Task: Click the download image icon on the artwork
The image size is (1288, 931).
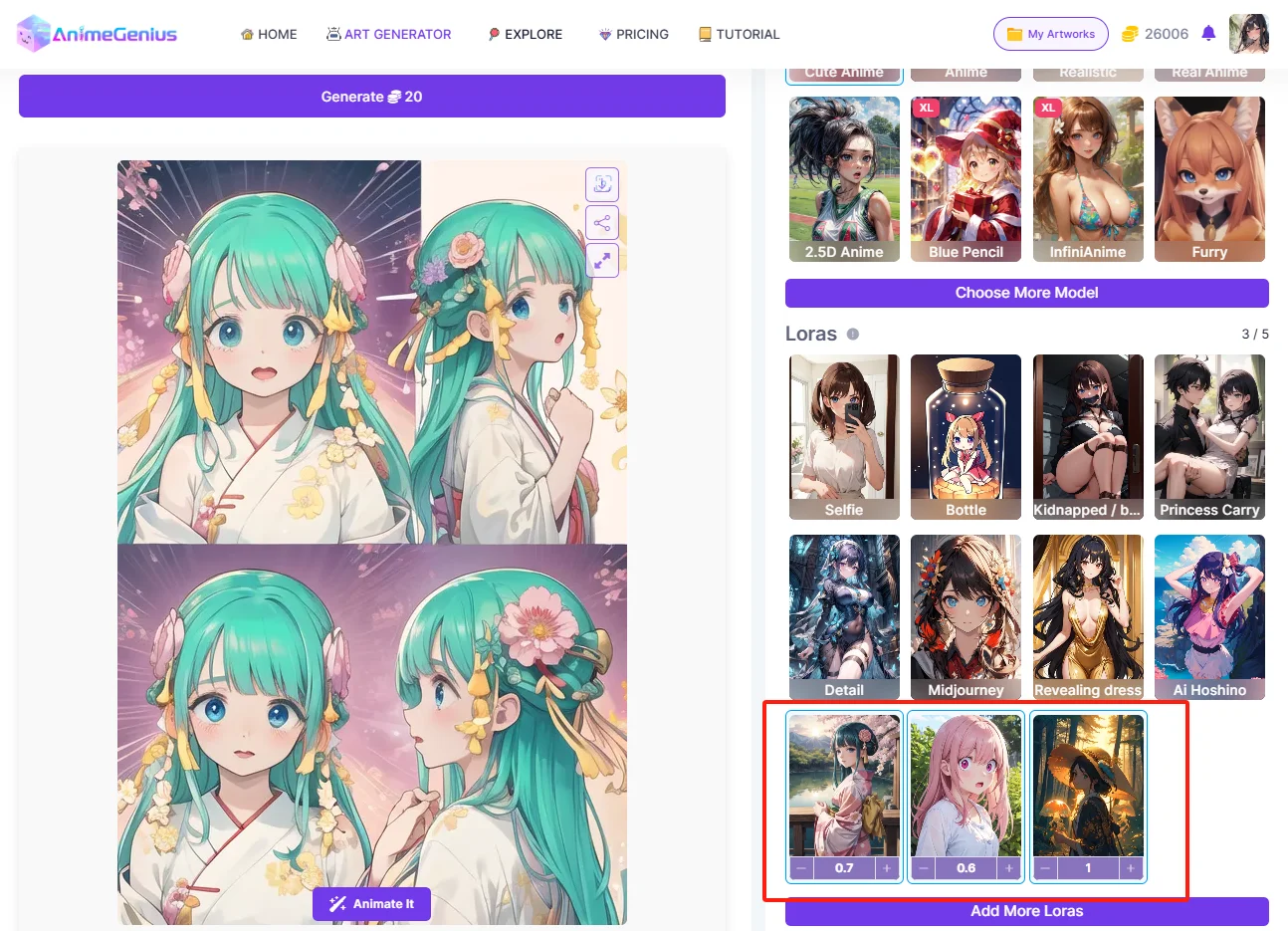Action: click(x=602, y=184)
